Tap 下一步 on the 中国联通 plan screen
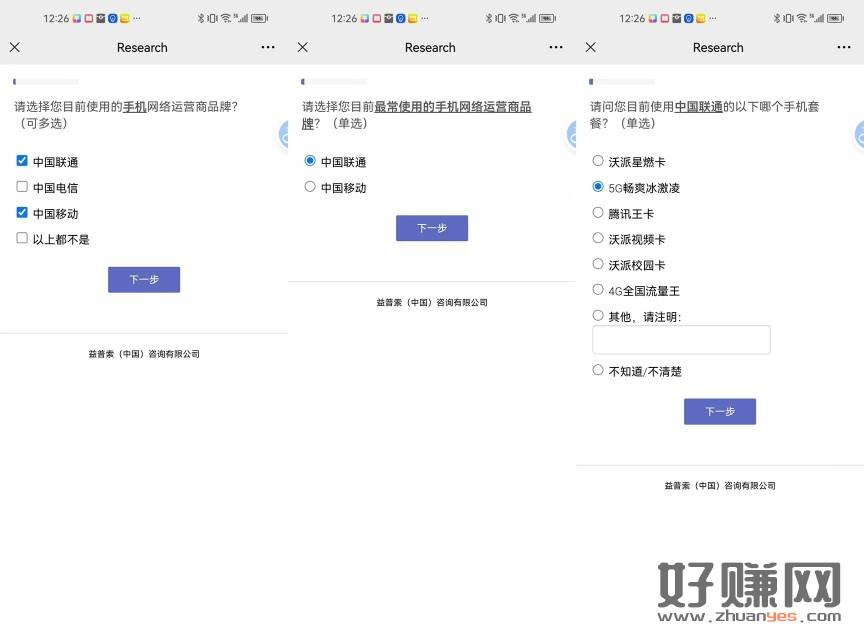The width and height of the screenshot is (864, 640). pyautogui.click(x=720, y=411)
